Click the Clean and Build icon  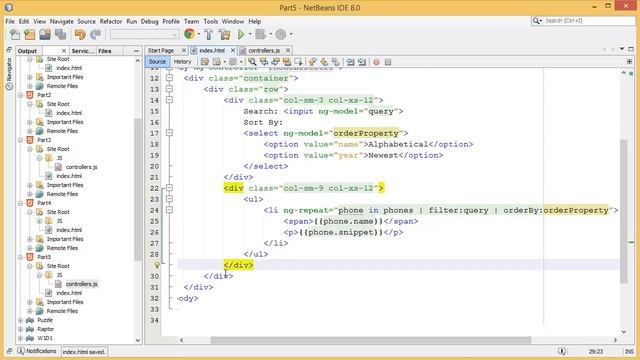[x=224, y=35]
